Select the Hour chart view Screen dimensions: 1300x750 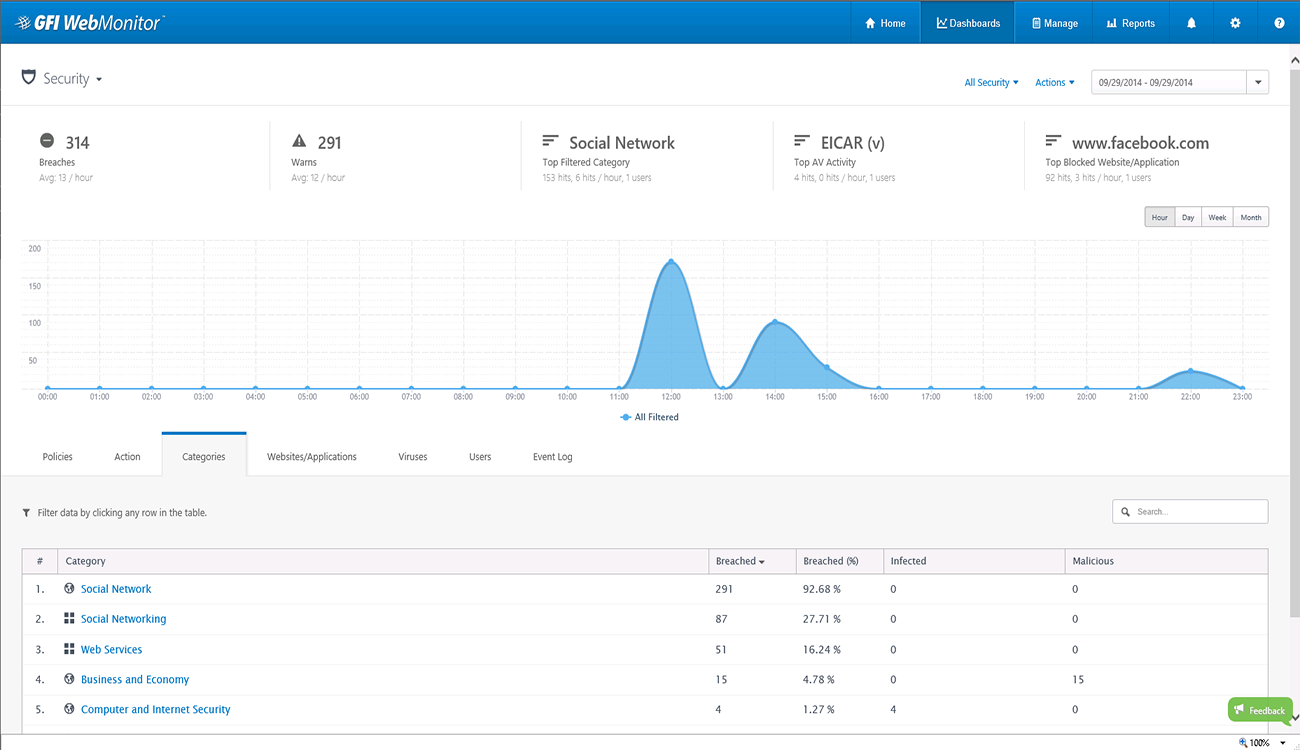1159,217
